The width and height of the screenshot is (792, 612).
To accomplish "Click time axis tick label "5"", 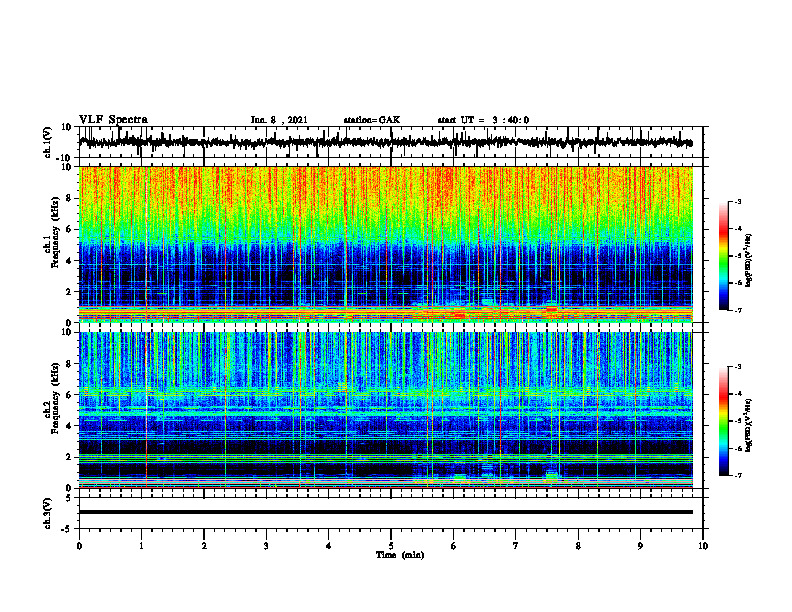I will (391, 546).
